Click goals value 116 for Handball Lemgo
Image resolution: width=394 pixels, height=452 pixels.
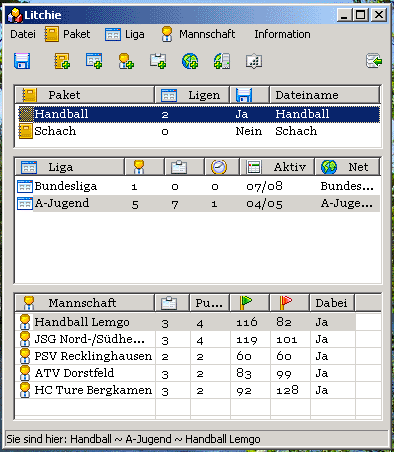pos(247,322)
